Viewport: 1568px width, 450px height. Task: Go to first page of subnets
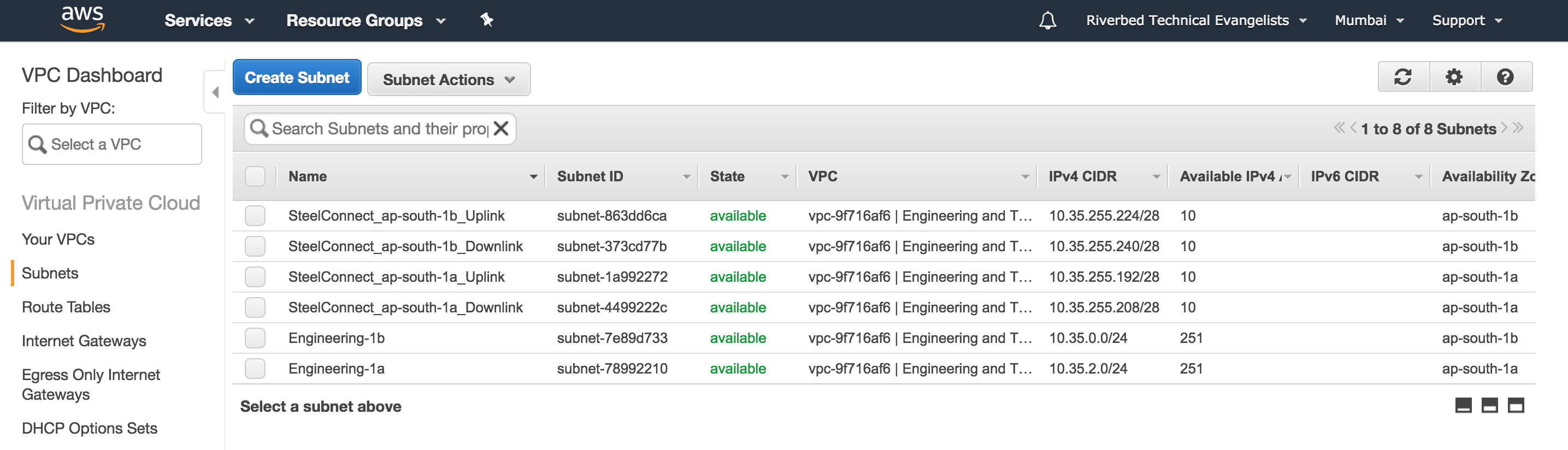(x=1339, y=128)
